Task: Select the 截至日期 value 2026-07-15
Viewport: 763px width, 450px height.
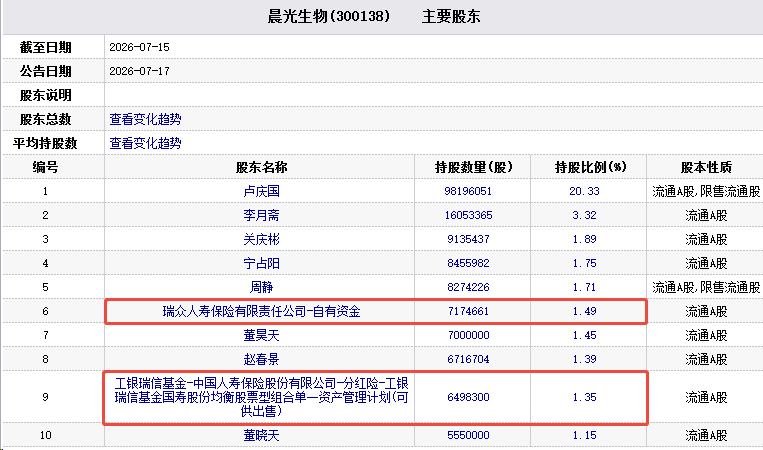Action: [x=139, y=47]
